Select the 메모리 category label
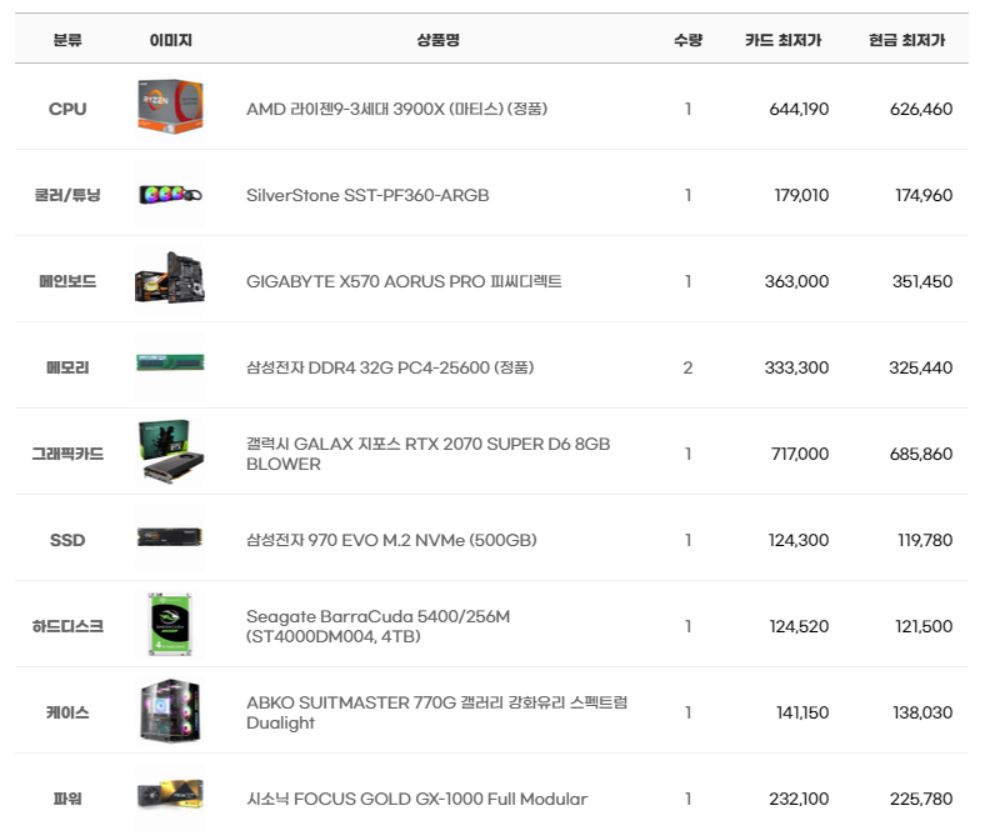This screenshot has width=984, height=832. click(68, 368)
